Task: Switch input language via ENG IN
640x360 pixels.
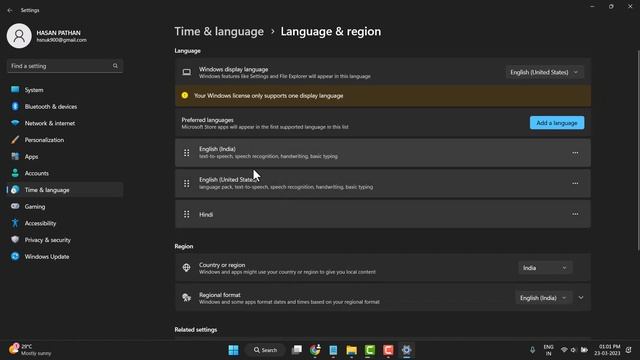Action: pos(549,350)
